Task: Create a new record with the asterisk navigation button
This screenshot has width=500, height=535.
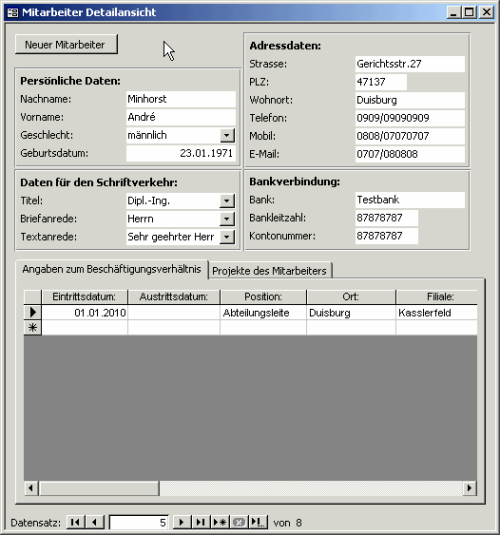Action: pyautogui.click(x=219, y=522)
